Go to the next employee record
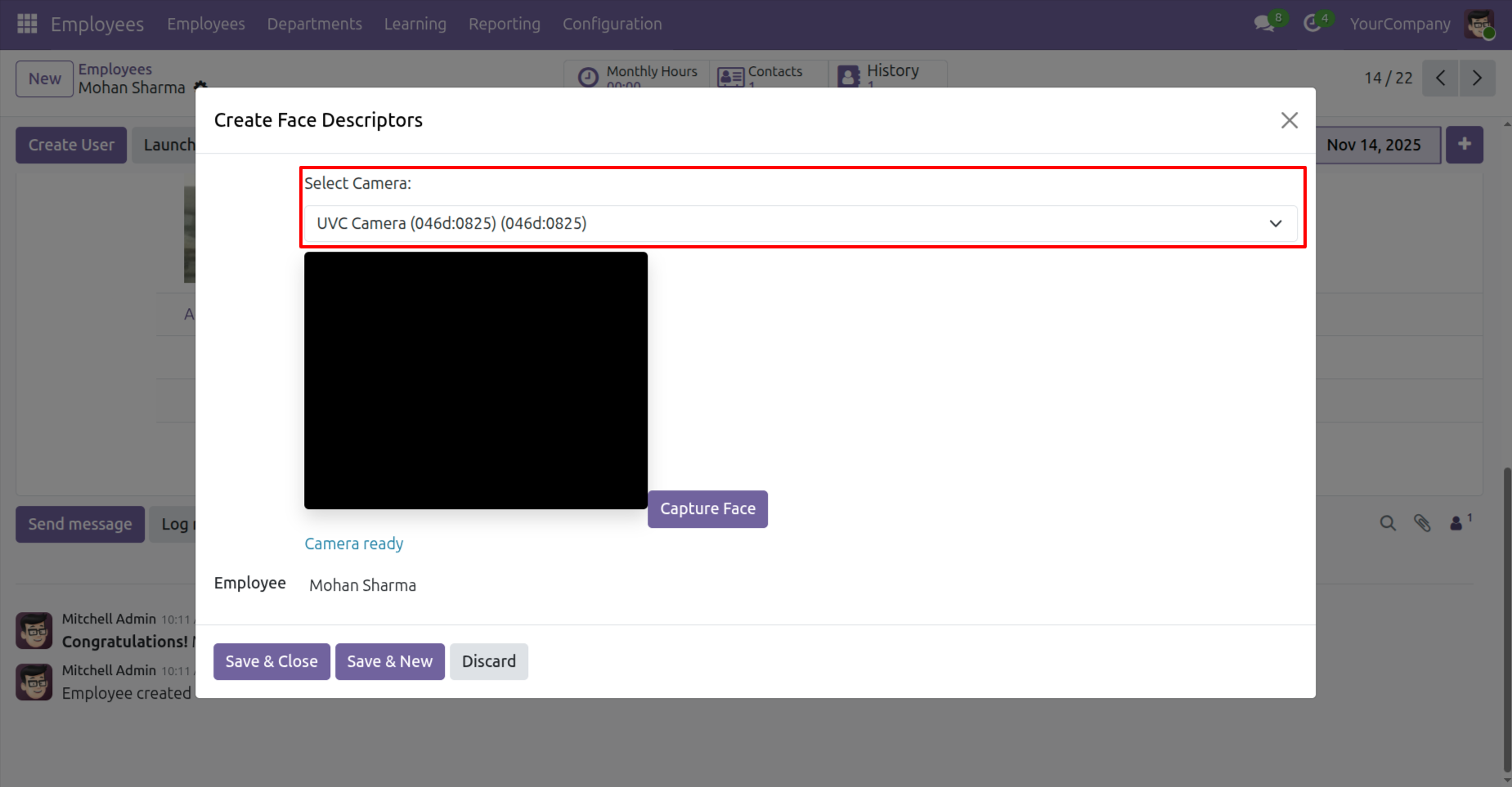The height and width of the screenshot is (787, 1512). tap(1478, 78)
